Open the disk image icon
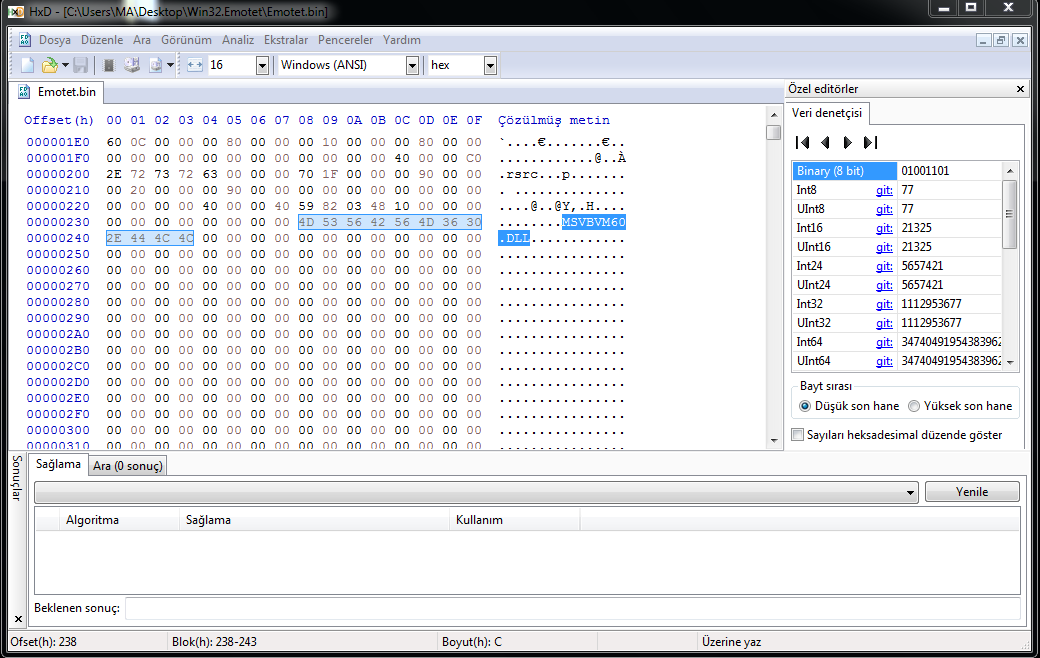1040x658 pixels. coord(155,65)
